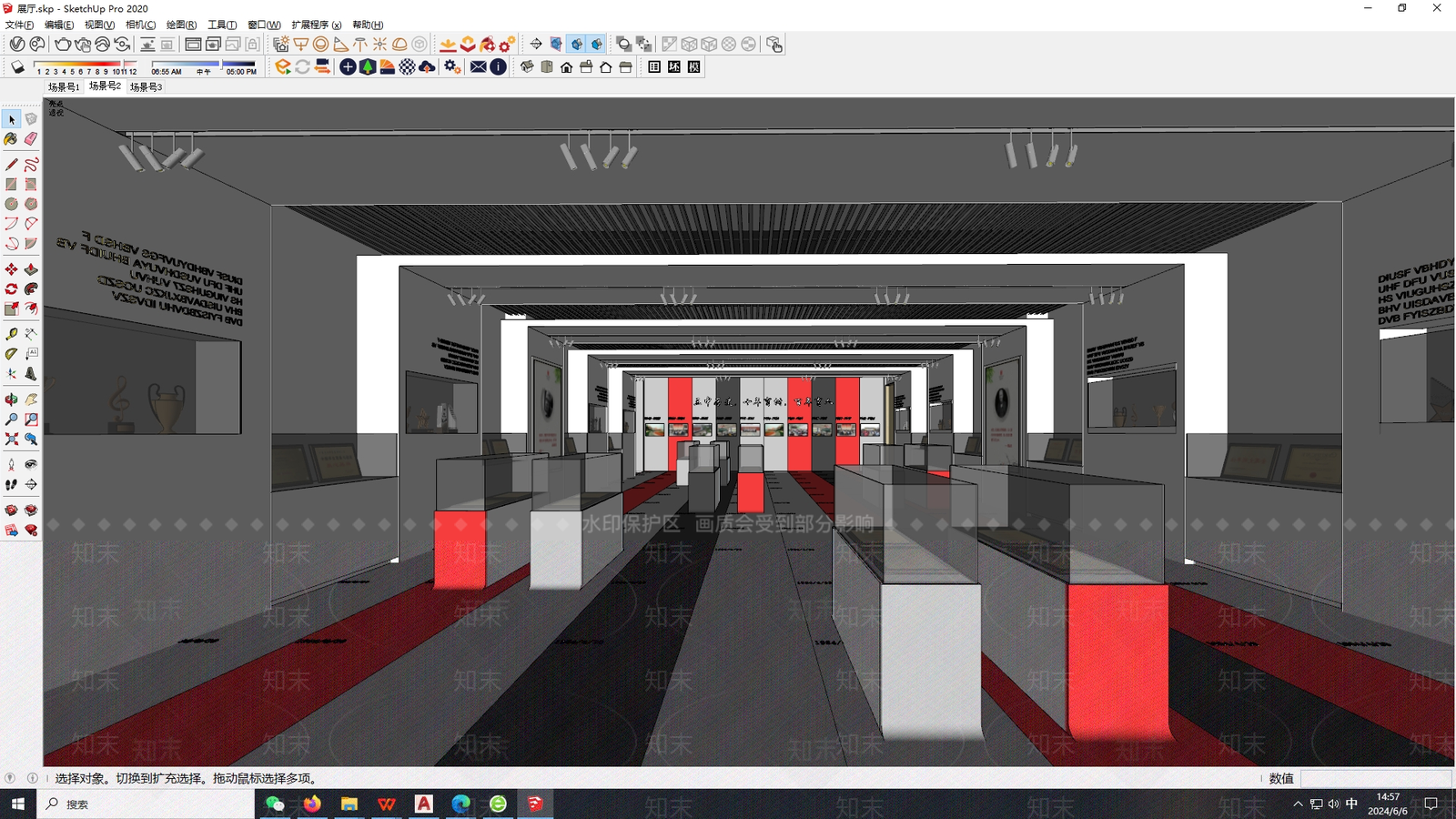Switch to Iso view icon
1456x819 pixels.
coord(527,67)
